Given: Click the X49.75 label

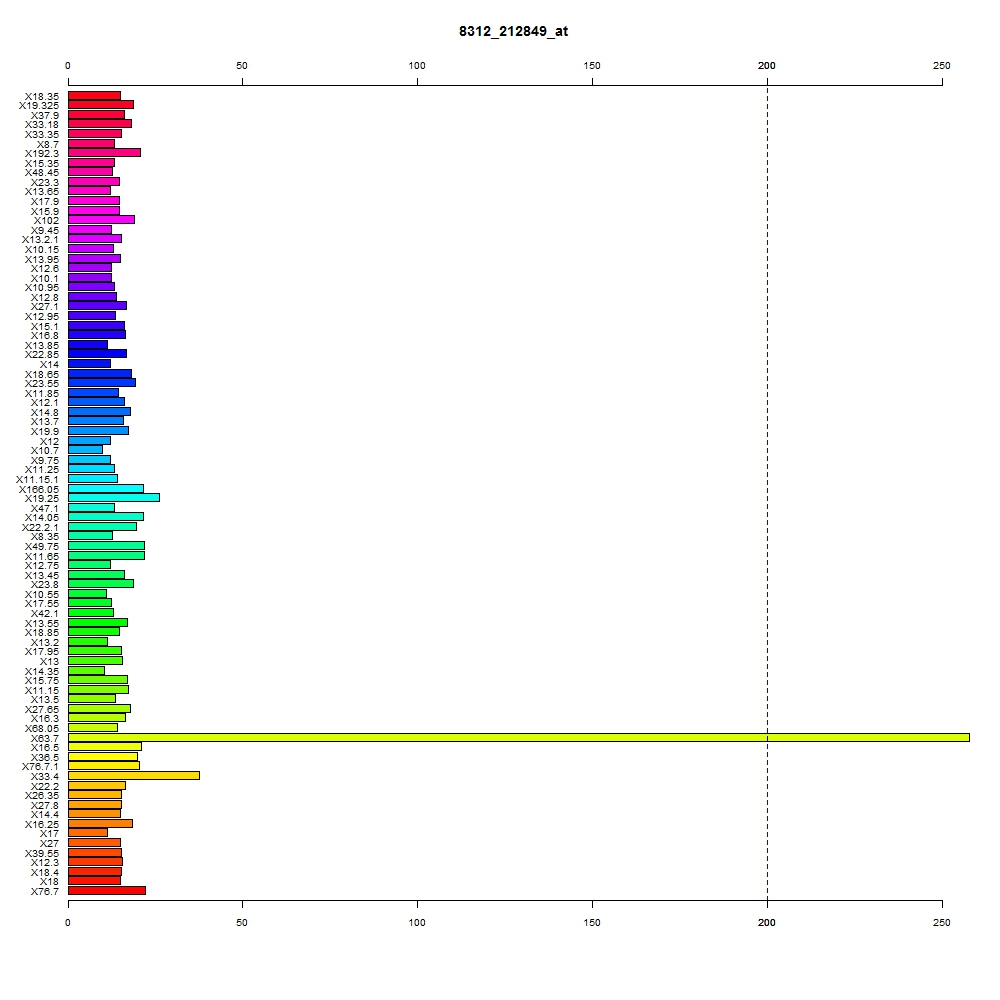Looking at the screenshot, I should (x=41, y=547).
